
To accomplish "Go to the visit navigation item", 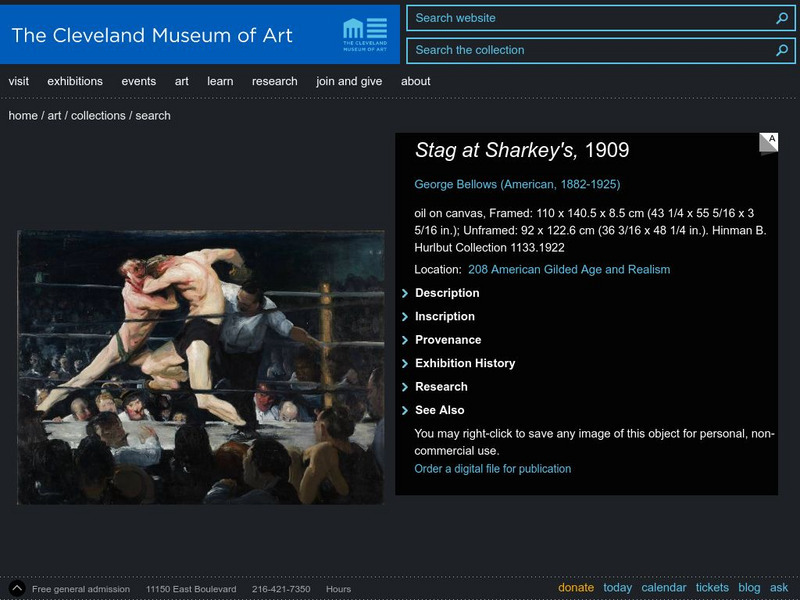I will [19, 81].
